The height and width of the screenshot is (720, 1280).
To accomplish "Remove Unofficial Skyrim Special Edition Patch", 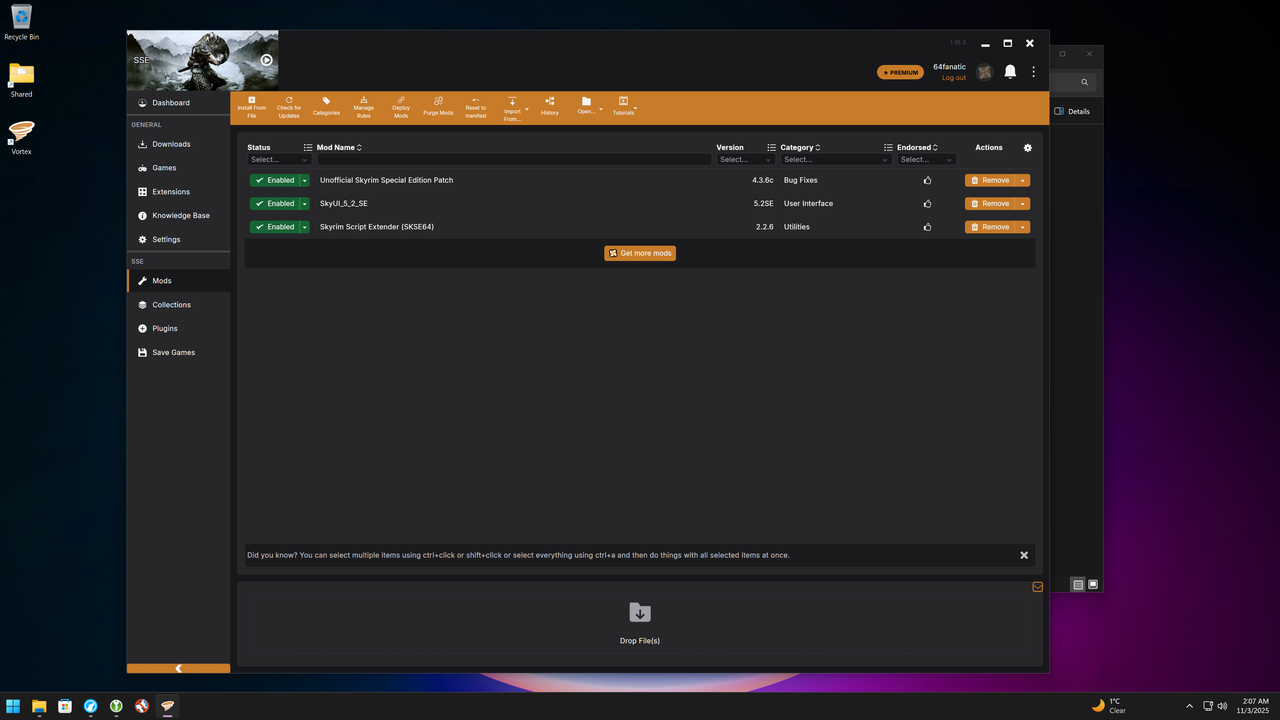I will (x=989, y=180).
